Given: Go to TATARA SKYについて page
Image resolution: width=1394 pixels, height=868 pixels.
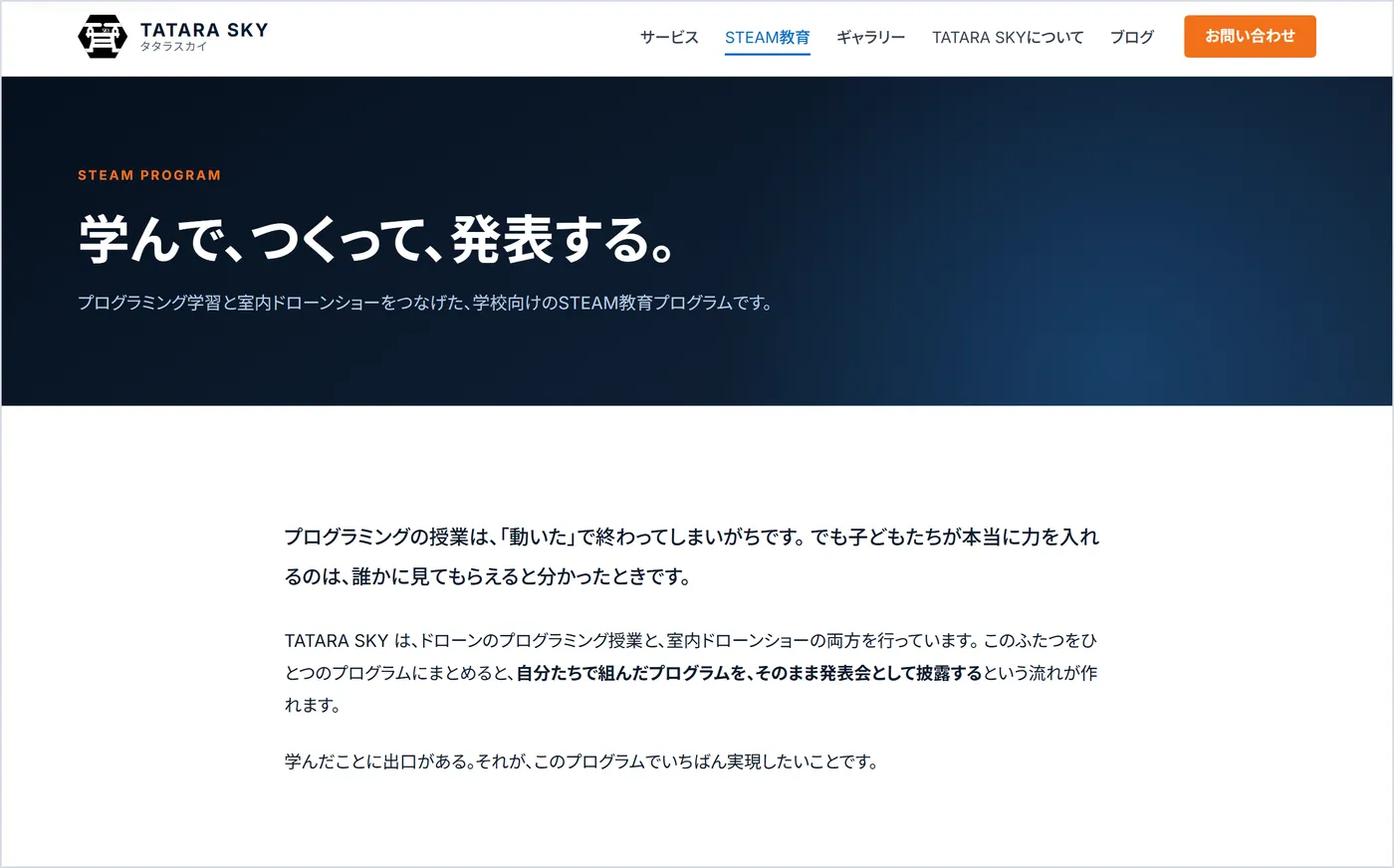Looking at the screenshot, I should (1008, 37).
